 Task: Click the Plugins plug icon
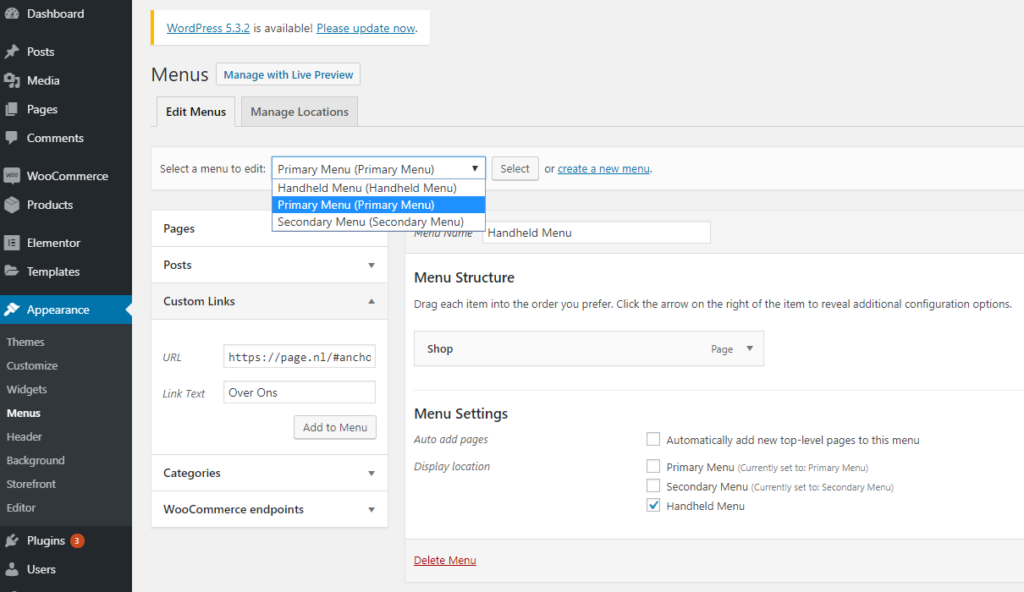[x=12, y=540]
